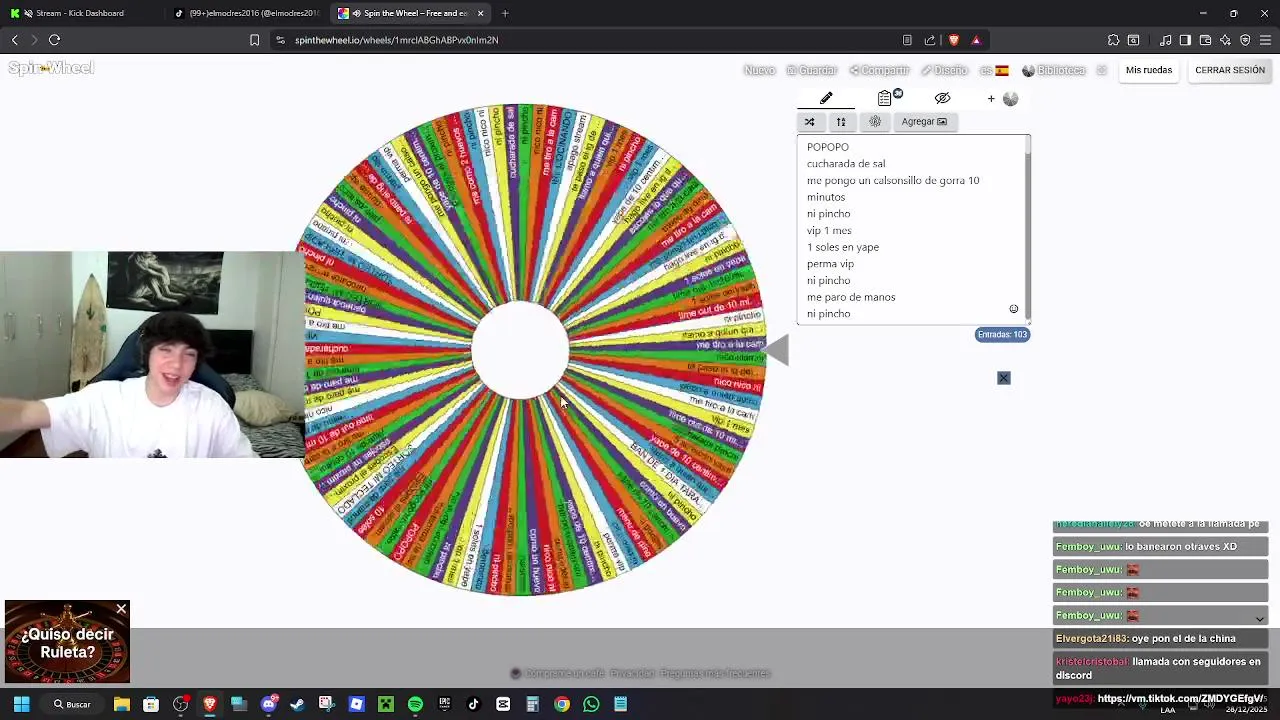Close the panel with the X button
Viewport: 1280px width, 720px height.
pyautogui.click(x=1004, y=378)
